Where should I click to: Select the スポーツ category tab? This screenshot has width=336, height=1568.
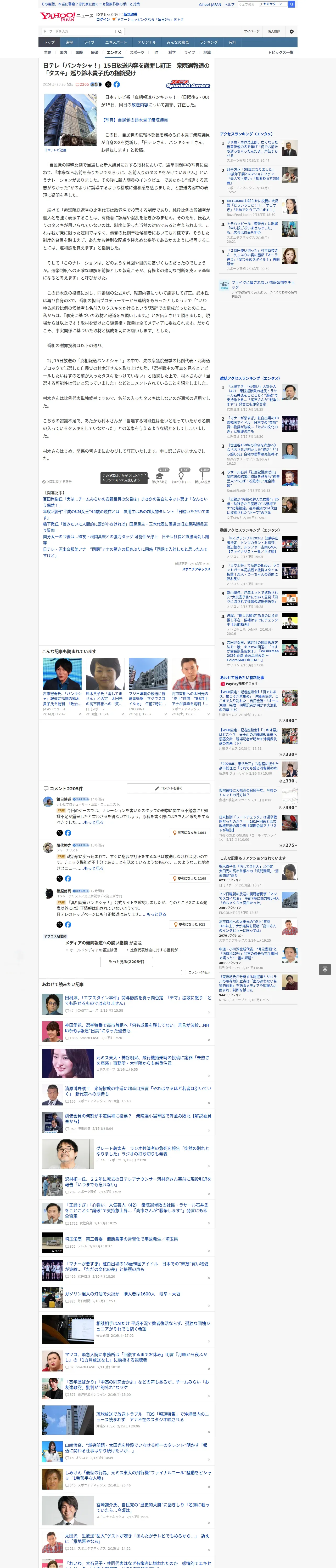coord(137,52)
